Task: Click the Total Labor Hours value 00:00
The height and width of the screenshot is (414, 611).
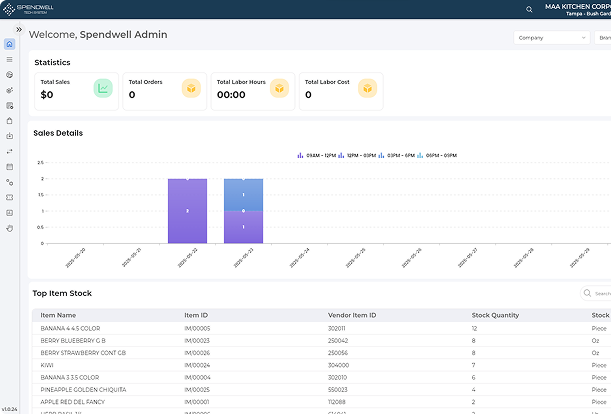Action: click(x=231, y=95)
